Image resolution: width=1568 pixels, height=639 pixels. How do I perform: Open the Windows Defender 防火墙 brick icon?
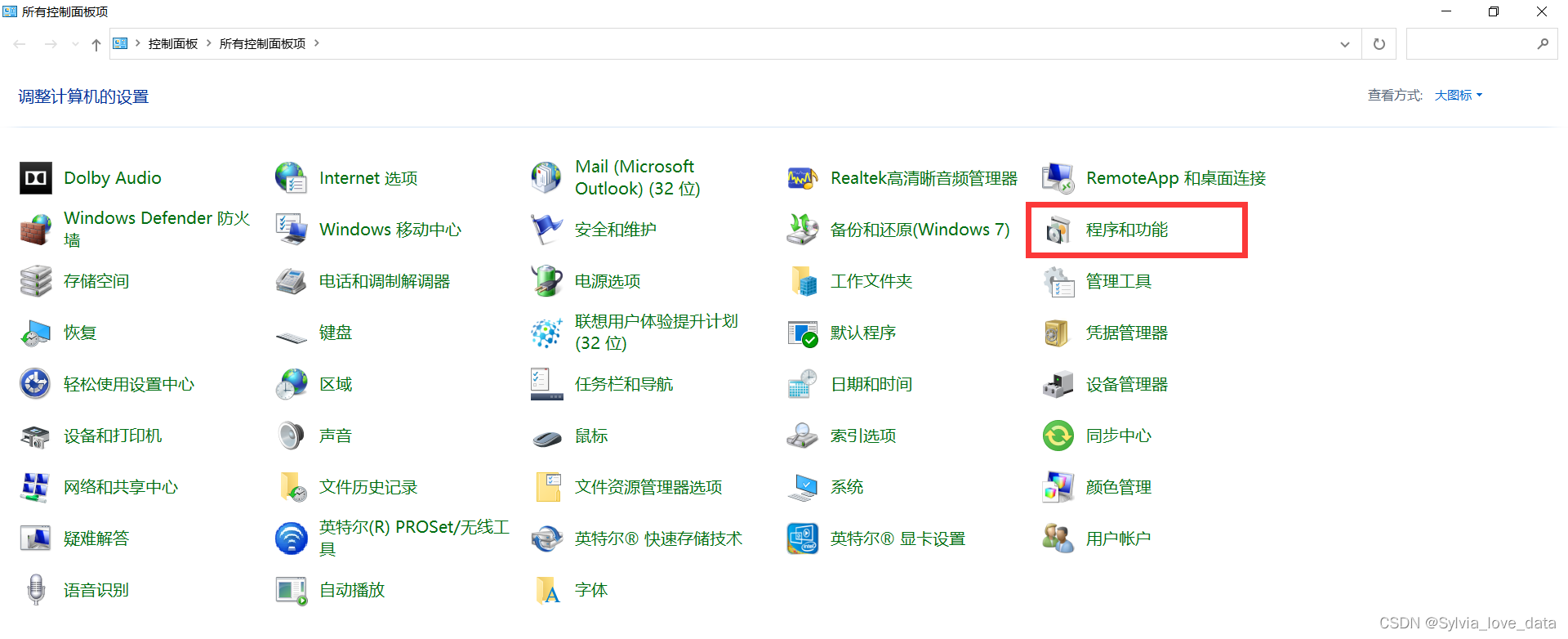(x=36, y=230)
